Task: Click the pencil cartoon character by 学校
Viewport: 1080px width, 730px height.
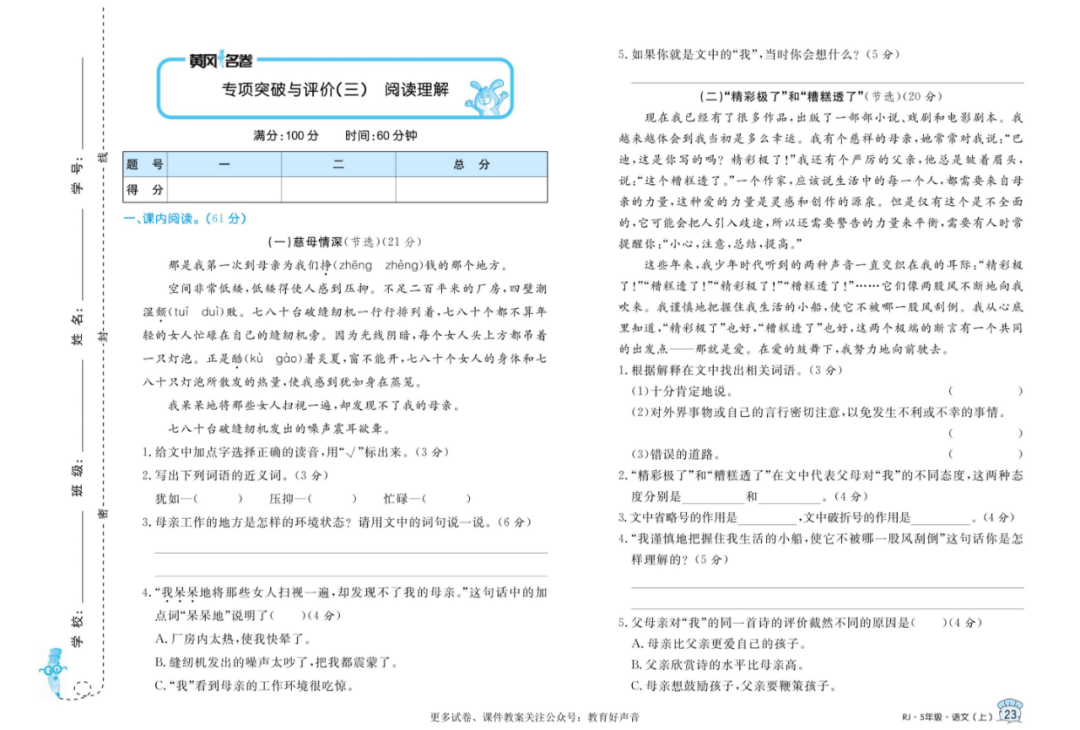Action: tap(53, 671)
